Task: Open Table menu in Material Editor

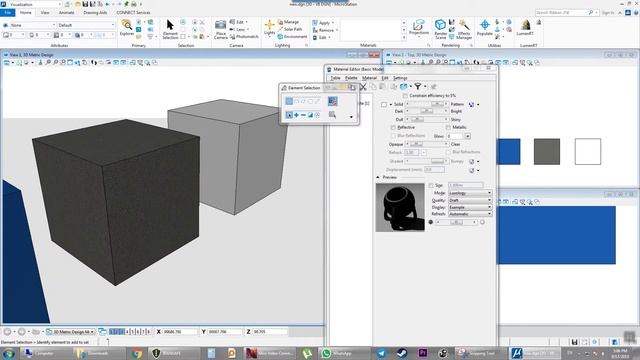Action: pos(335,78)
